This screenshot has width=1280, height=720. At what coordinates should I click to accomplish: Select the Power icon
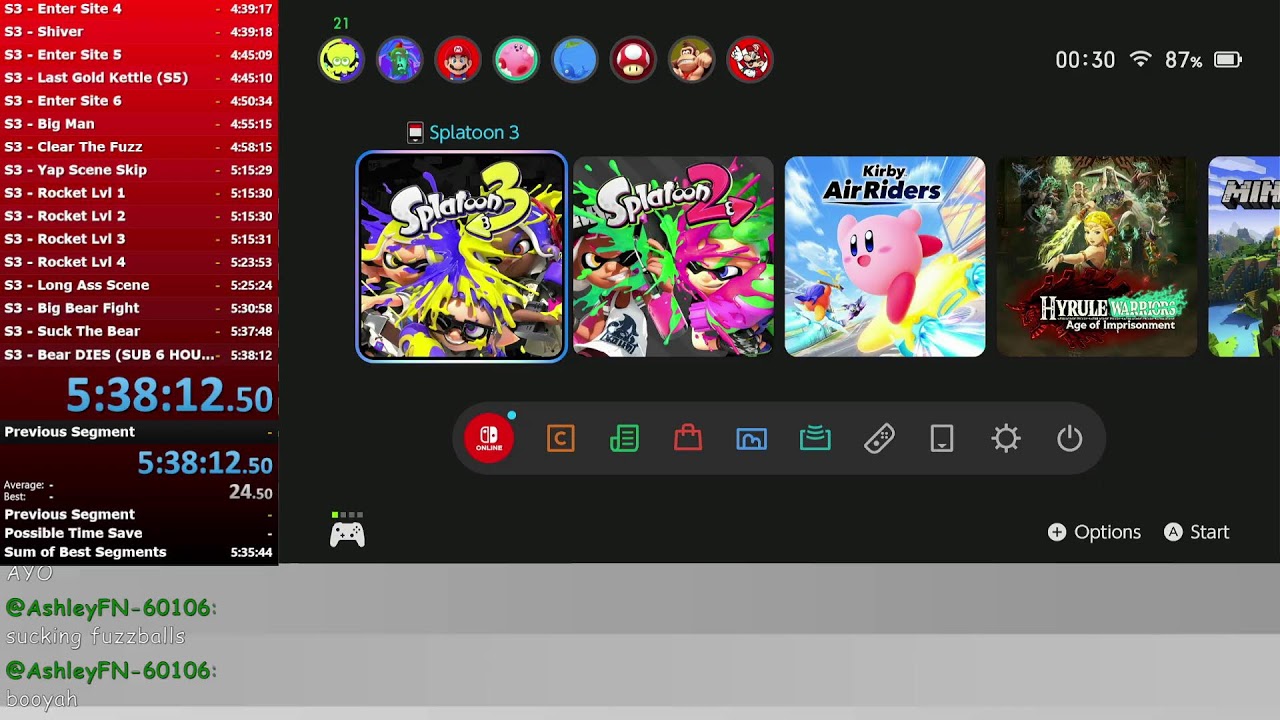[x=1070, y=438]
